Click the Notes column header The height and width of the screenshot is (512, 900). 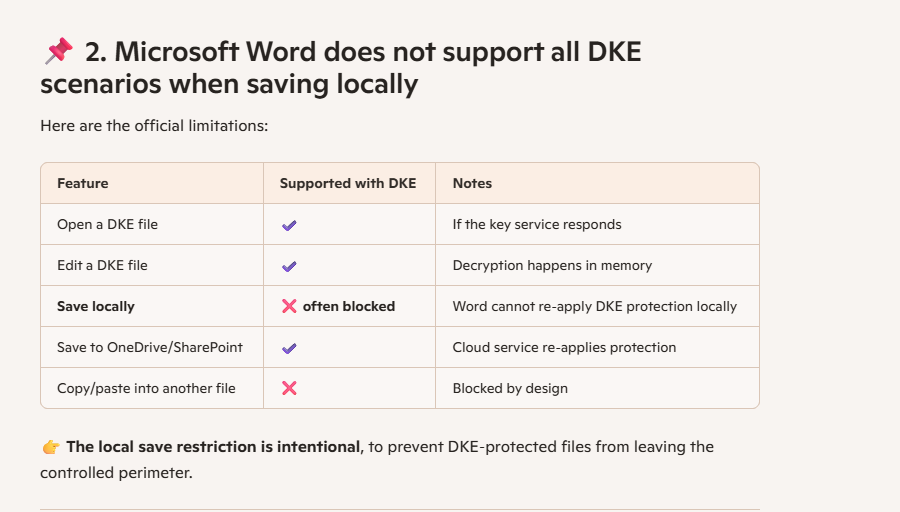tap(472, 183)
